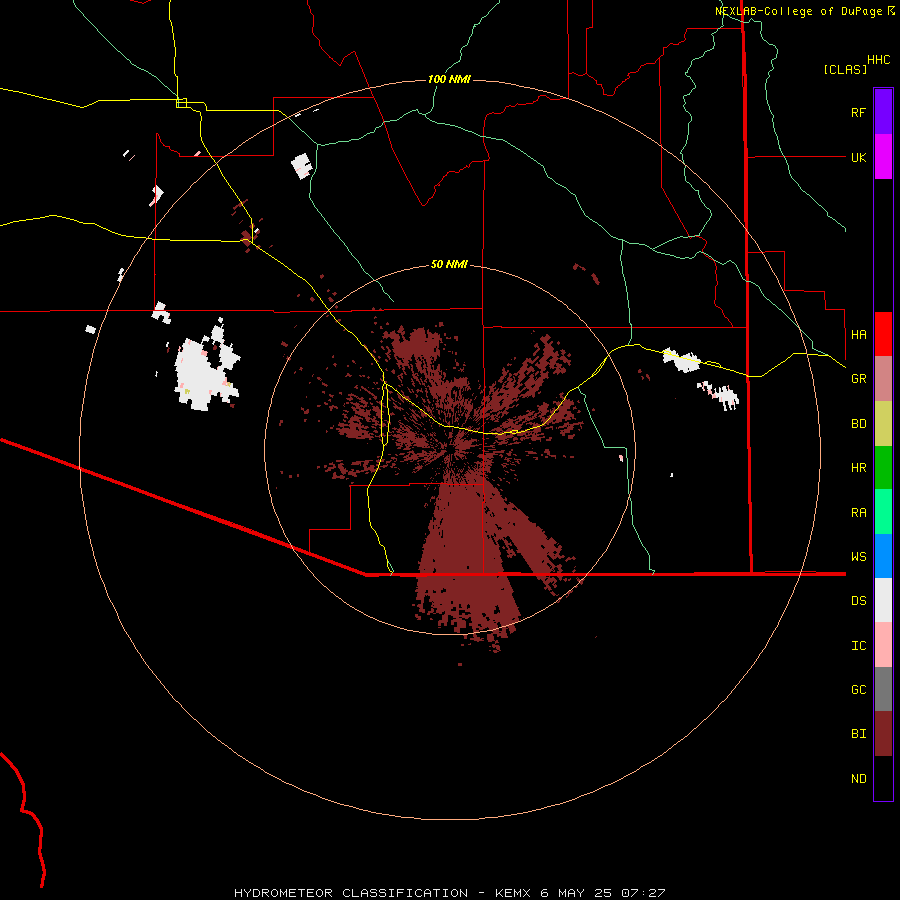
Task: Click the BI dark-red legend swatch
Action: [x=883, y=734]
